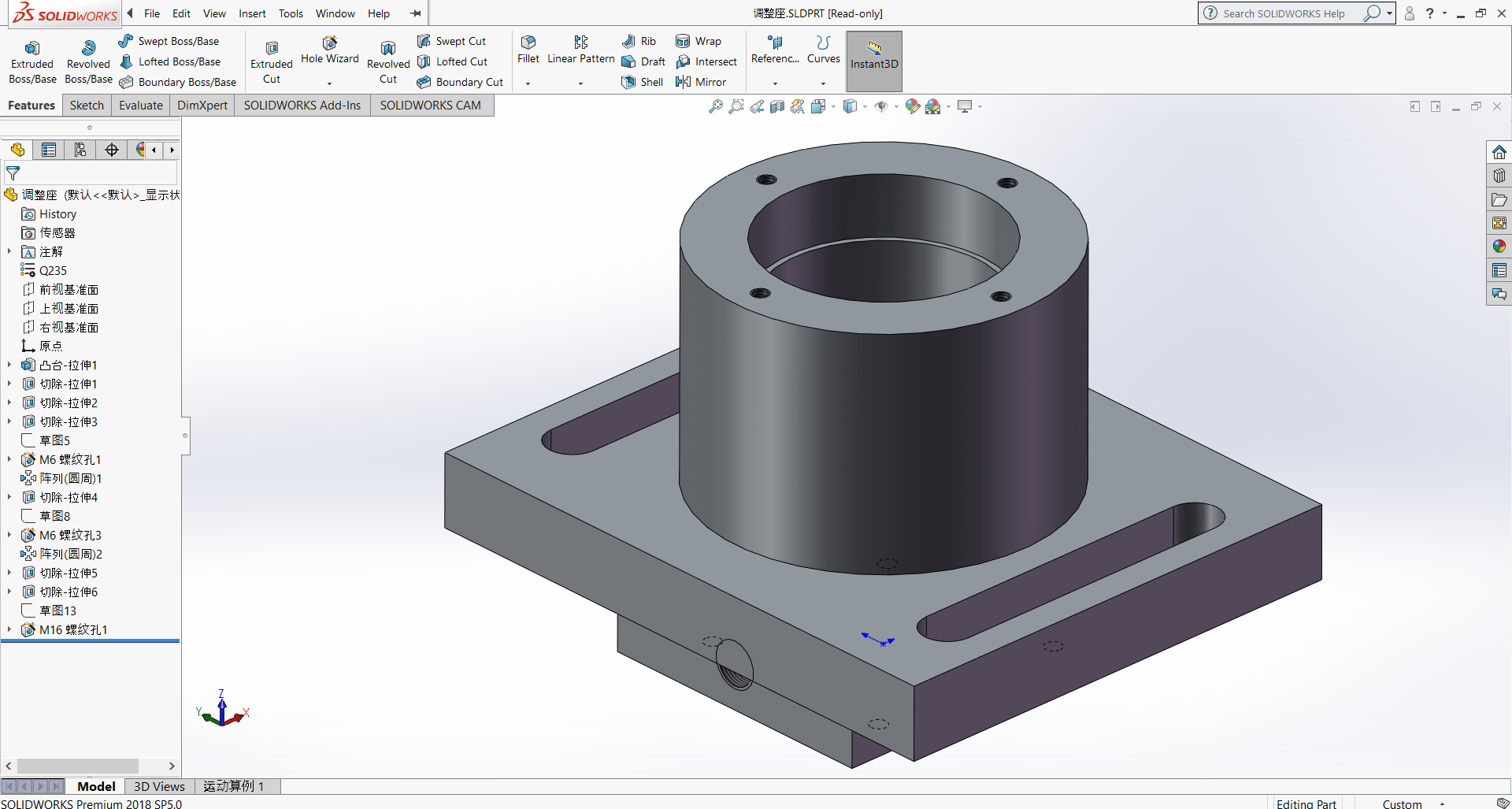Open SOLIDWORKS Resources home task pane
The height and width of the screenshot is (809, 1512).
[1499, 152]
